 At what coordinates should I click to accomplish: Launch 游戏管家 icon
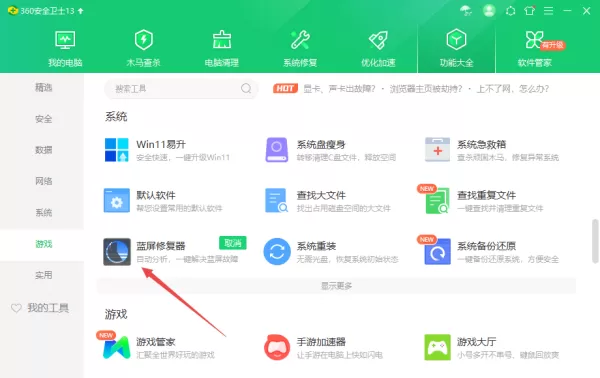[x=117, y=347]
